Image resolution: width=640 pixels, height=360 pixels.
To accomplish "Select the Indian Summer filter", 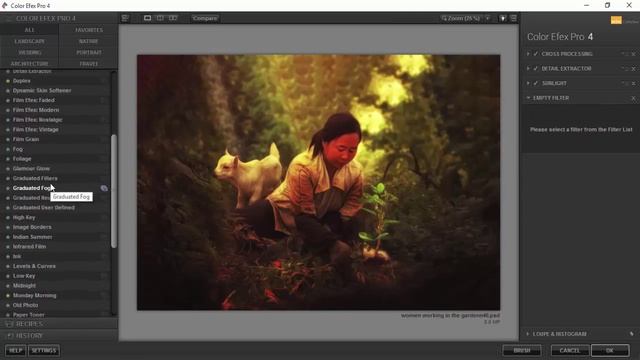I will pos(32,237).
